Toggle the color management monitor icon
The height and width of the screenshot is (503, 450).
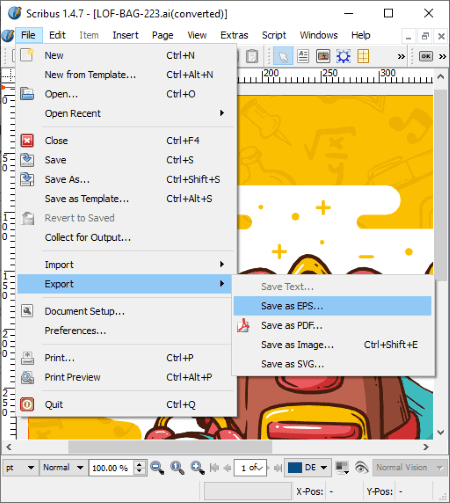tap(342, 468)
